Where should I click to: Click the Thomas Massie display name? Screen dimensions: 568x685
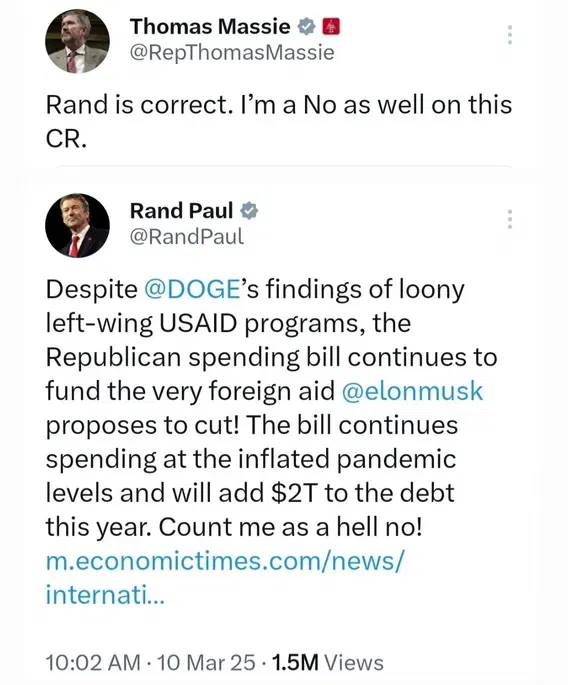click(210, 27)
